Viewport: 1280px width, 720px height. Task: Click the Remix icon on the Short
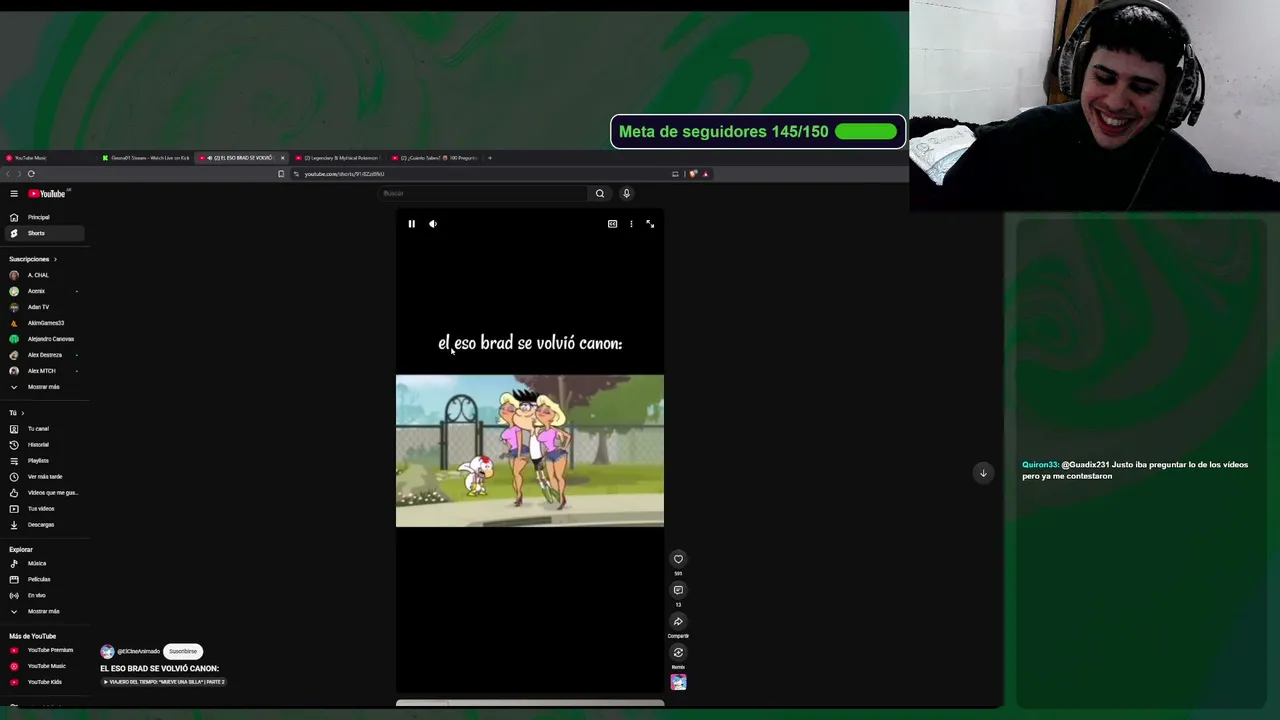point(678,652)
